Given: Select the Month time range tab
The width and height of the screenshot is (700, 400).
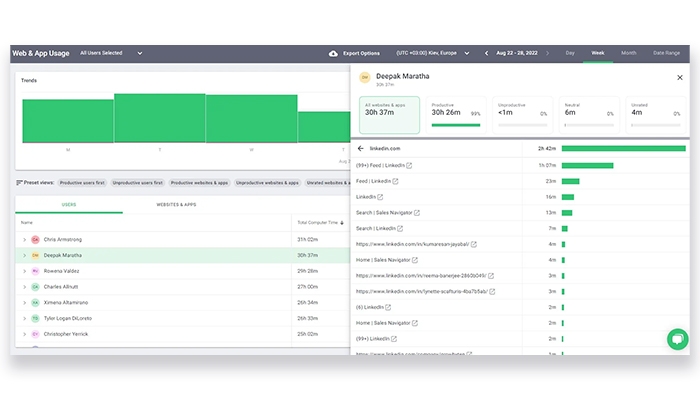Looking at the screenshot, I should [x=628, y=53].
